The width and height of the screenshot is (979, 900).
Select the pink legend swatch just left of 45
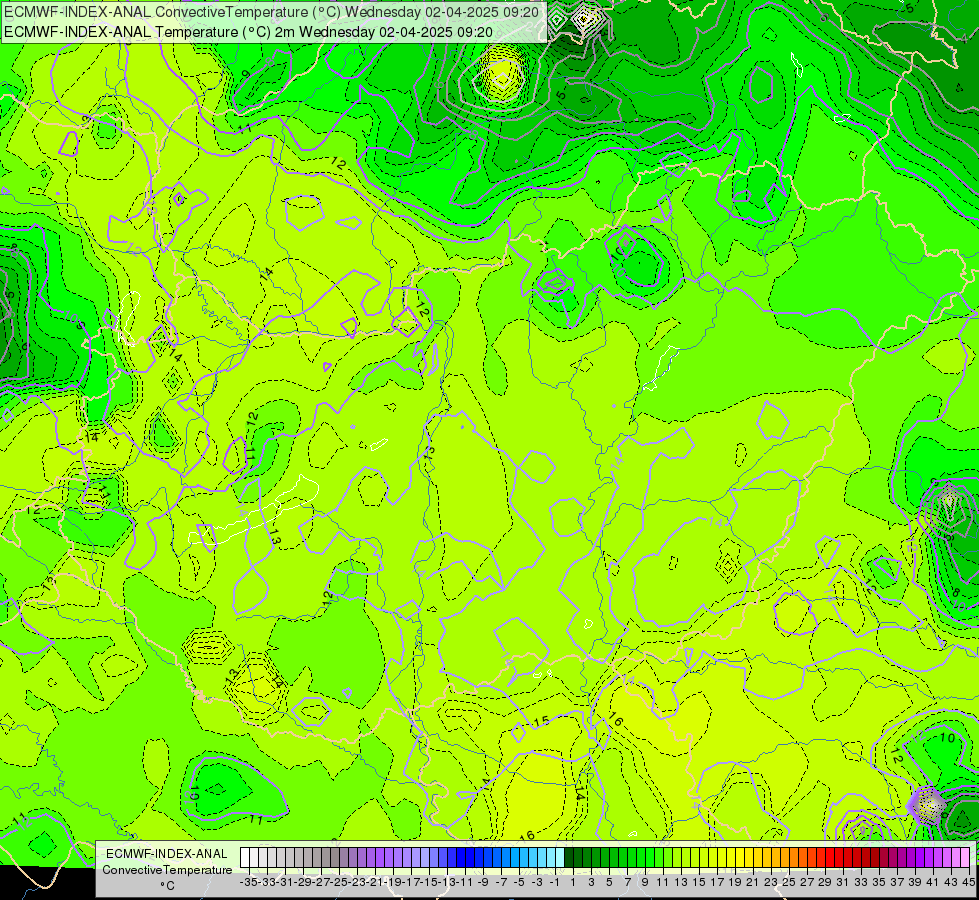[965, 857]
